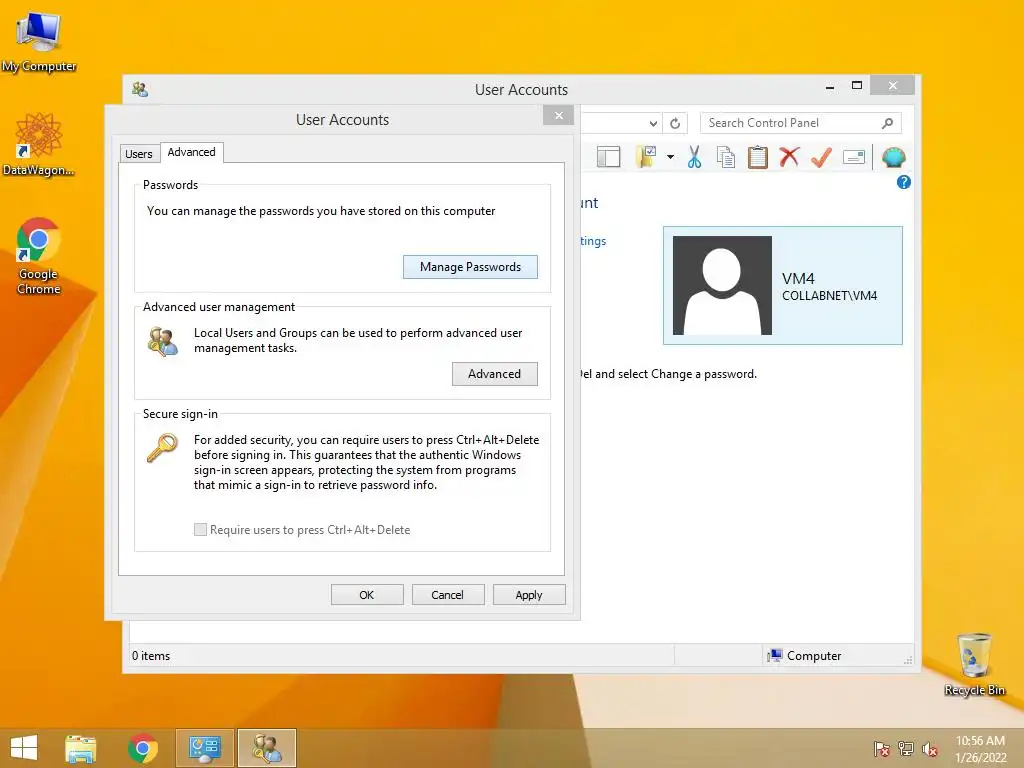Click the Cut scissors icon

click(x=694, y=157)
